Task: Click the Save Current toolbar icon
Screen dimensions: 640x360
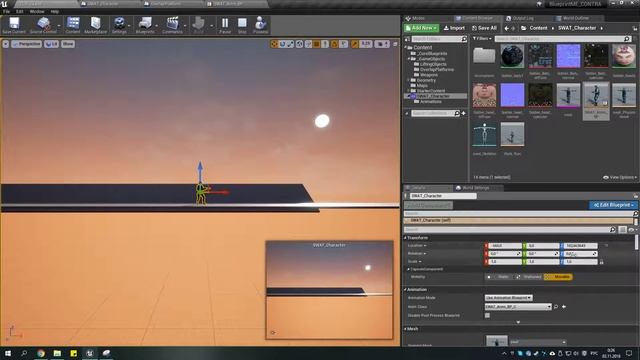Action: click(14, 25)
